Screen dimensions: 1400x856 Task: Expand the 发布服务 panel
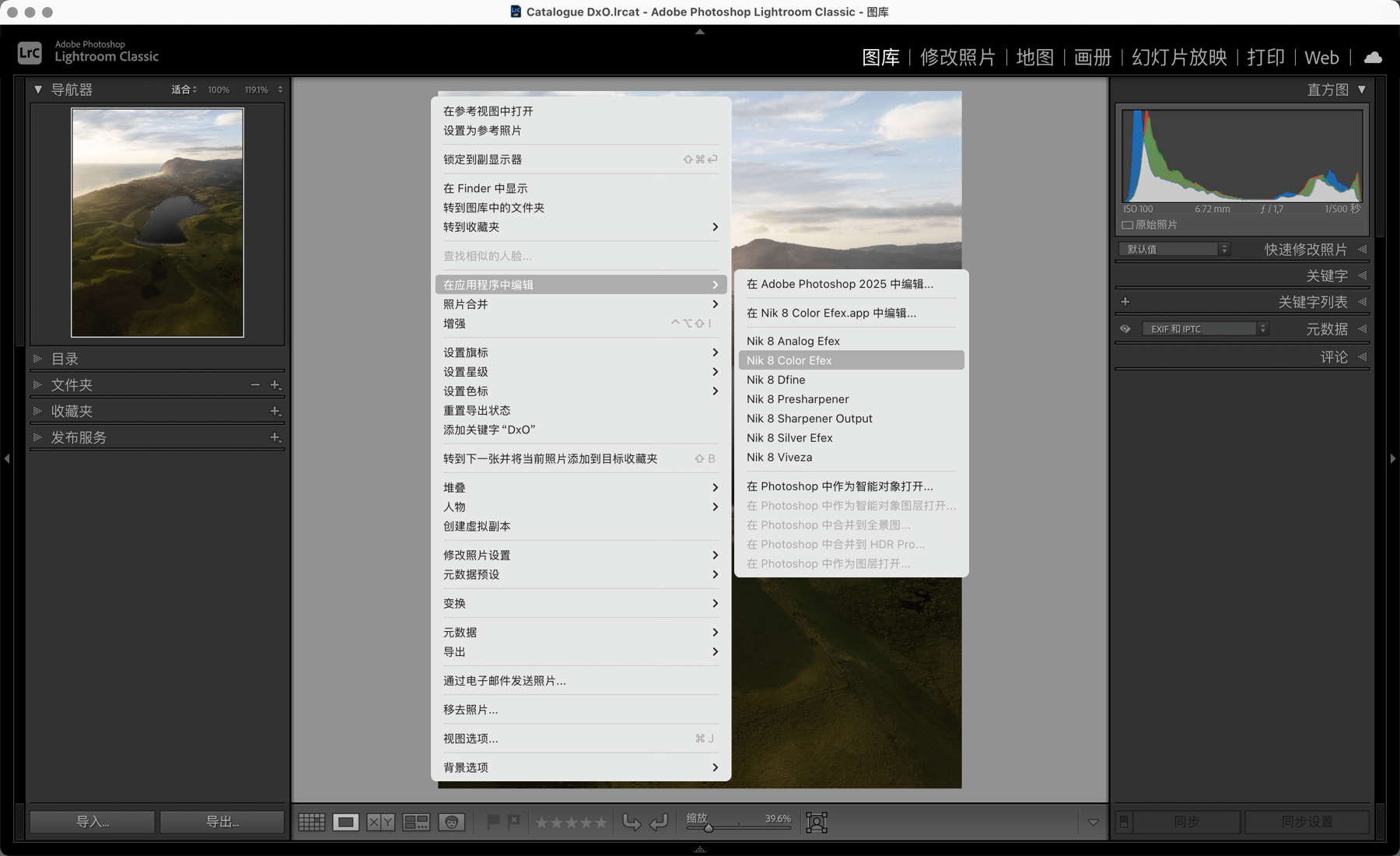pyautogui.click(x=37, y=437)
